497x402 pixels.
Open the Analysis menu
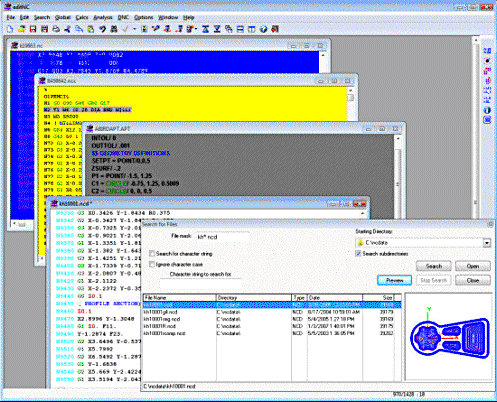coord(103,17)
